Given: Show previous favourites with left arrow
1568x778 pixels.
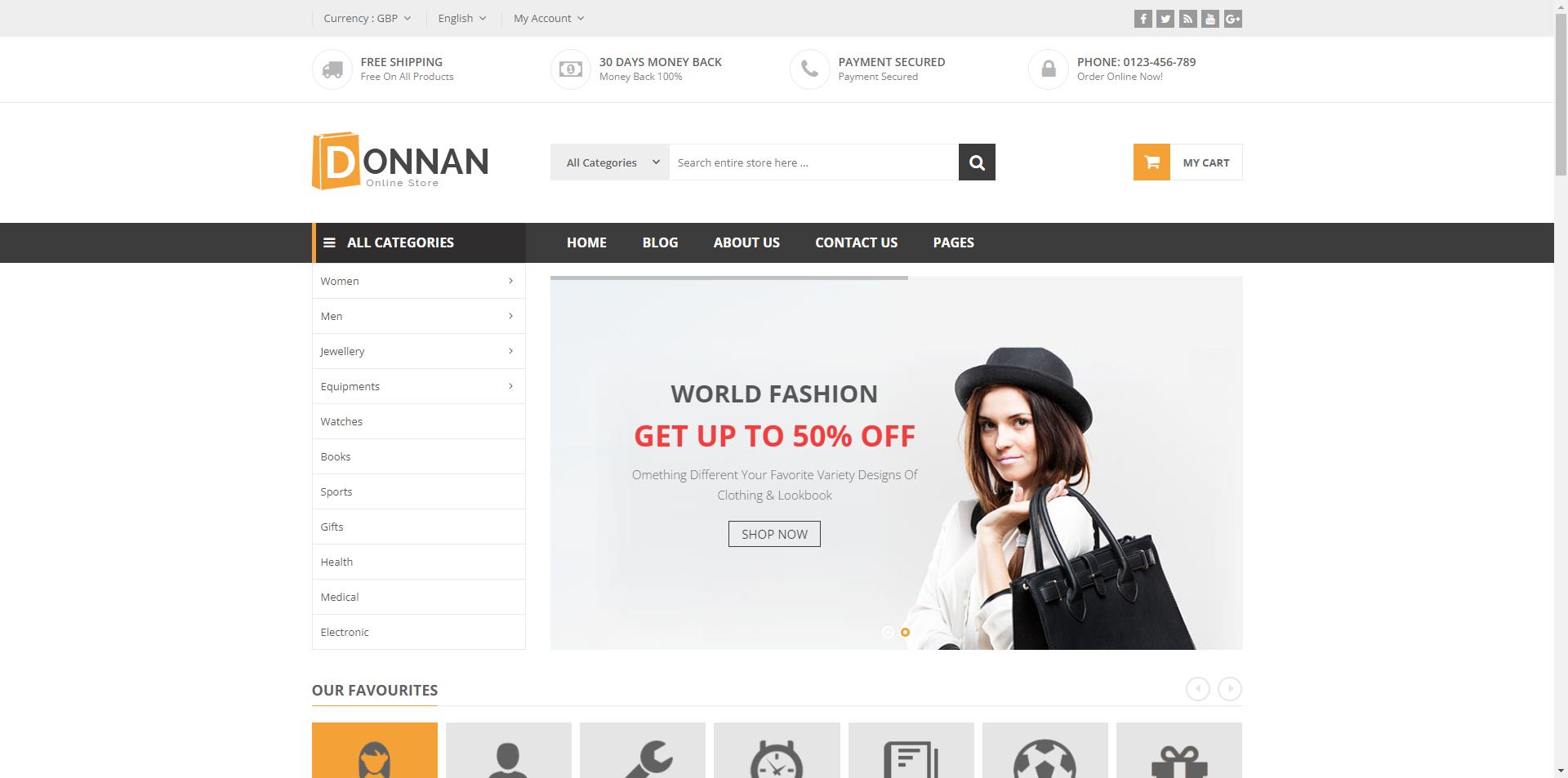Looking at the screenshot, I should tap(1198, 689).
